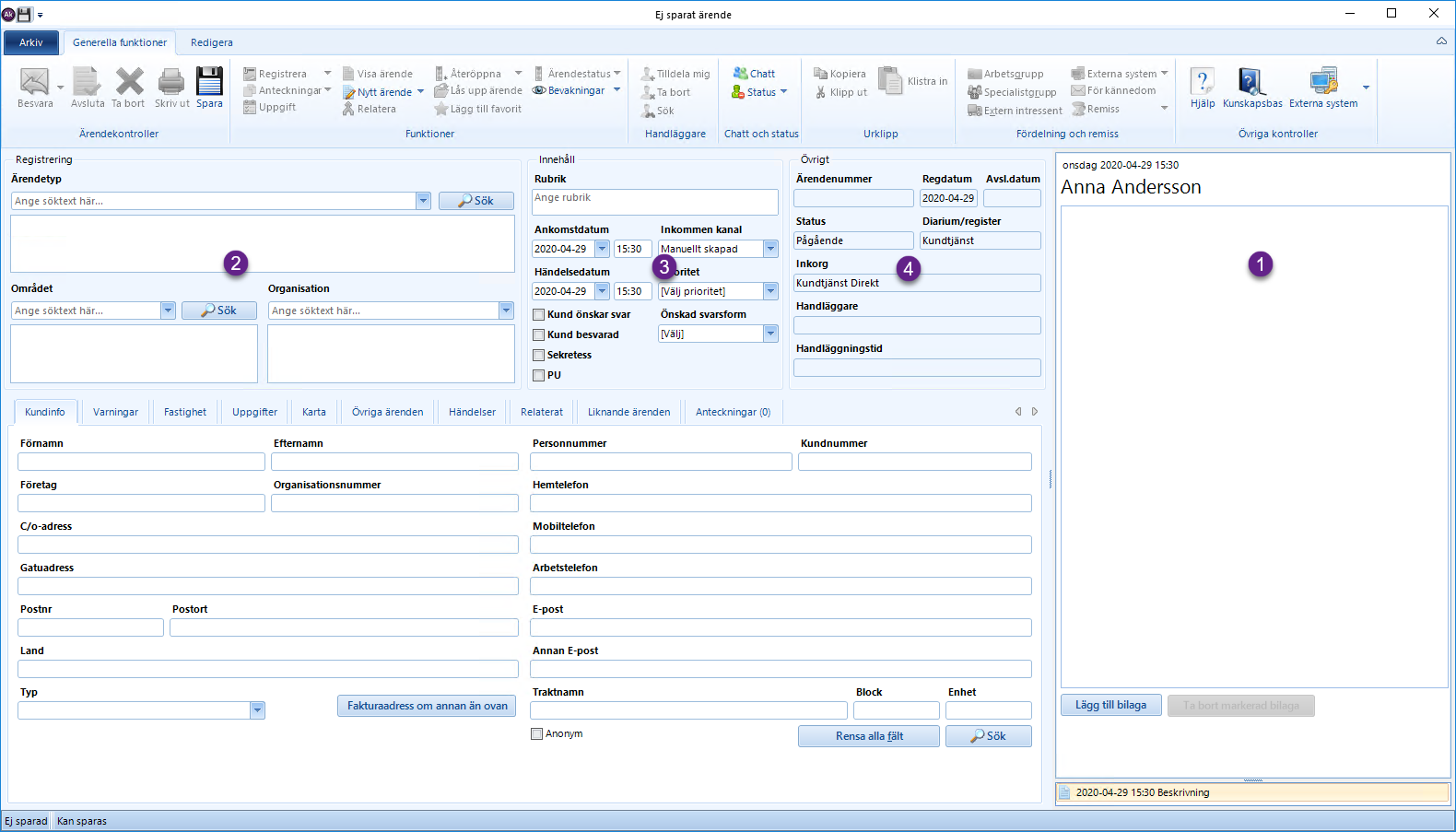Open the Typ dropdown in Kundinfo
Image resolution: width=1456 pixels, height=832 pixels.
coord(257,710)
